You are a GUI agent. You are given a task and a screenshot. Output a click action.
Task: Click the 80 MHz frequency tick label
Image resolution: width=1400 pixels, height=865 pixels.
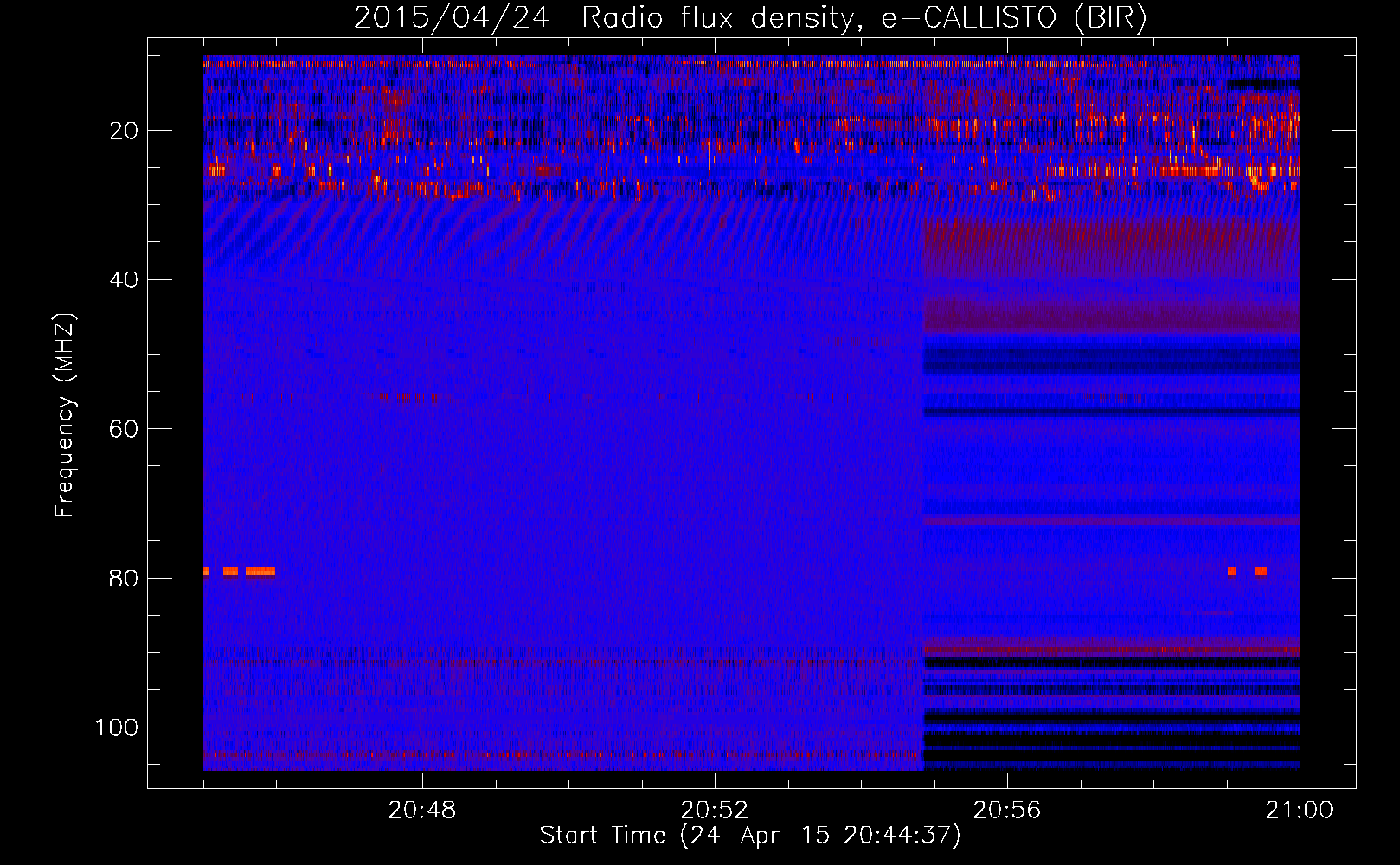(124, 579)
